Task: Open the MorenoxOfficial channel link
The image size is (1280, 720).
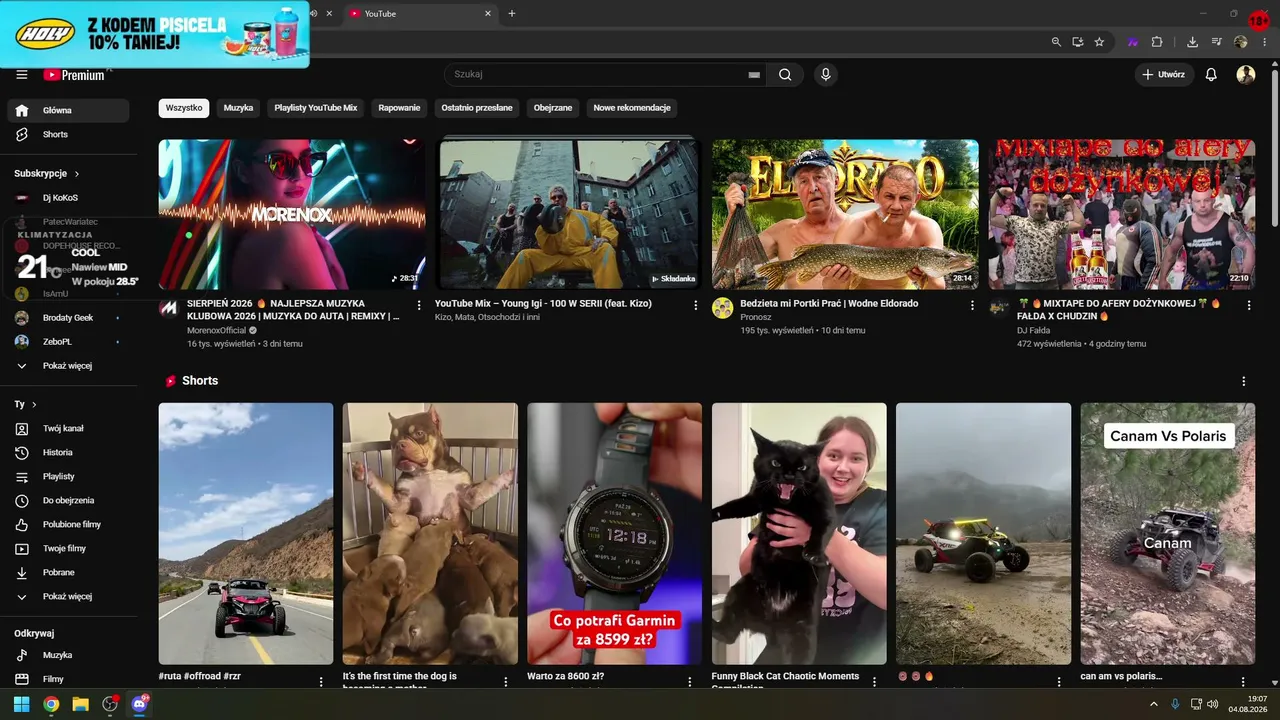Action: 217,331
